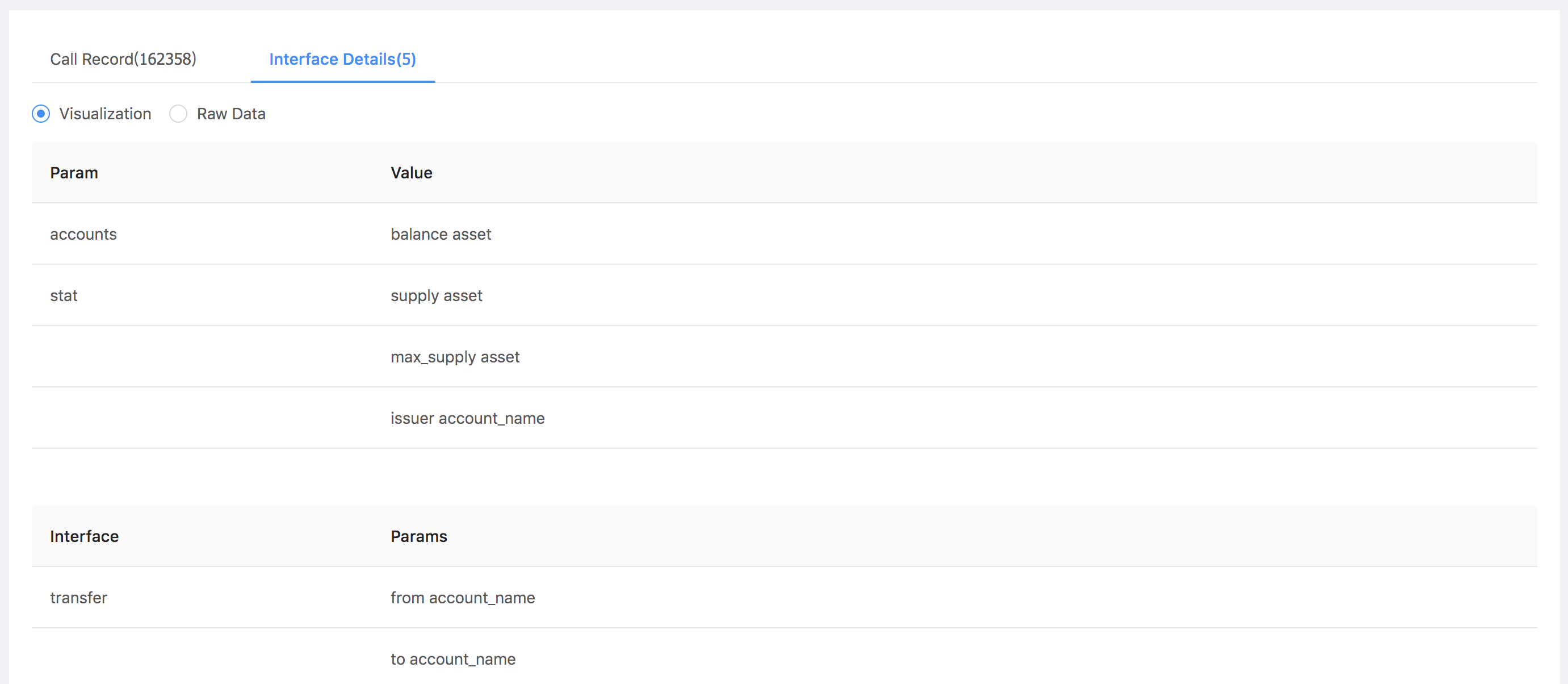Click the from account_name parameter
The width and height of the screenshot is (1568, 684).
[463, 598]
